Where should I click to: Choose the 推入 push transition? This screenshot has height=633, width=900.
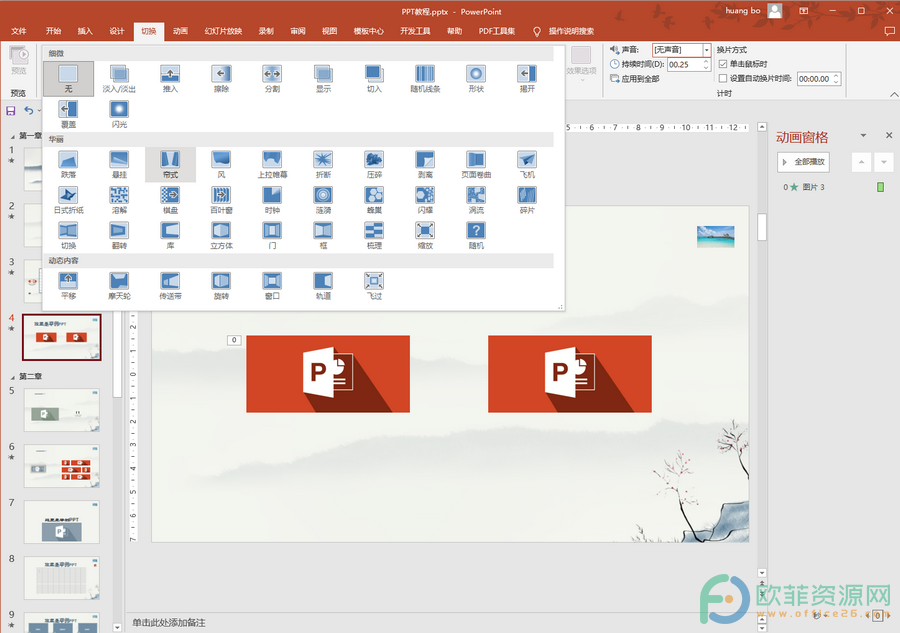coord(170,79)
